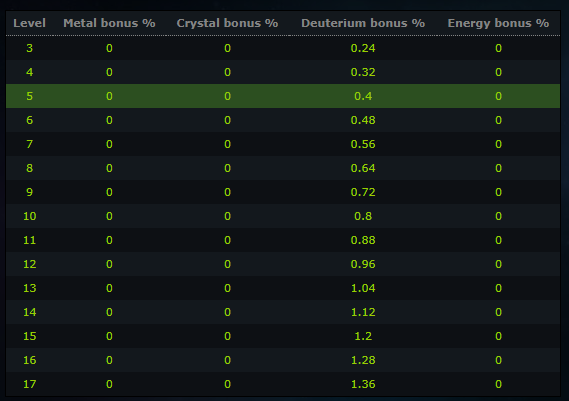Select the level 6 cell
This screenshot has height=401, width=569.
(x=29, y=120)
